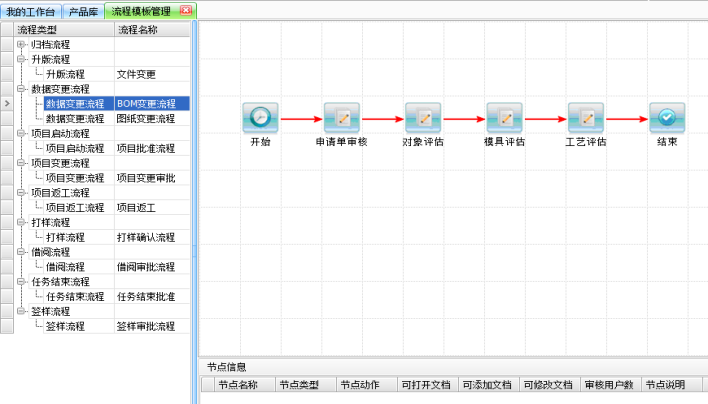The height and width of the screenshot is (404, 708).
Task: Expand the 归档流程 tree node
Action: 21,44
